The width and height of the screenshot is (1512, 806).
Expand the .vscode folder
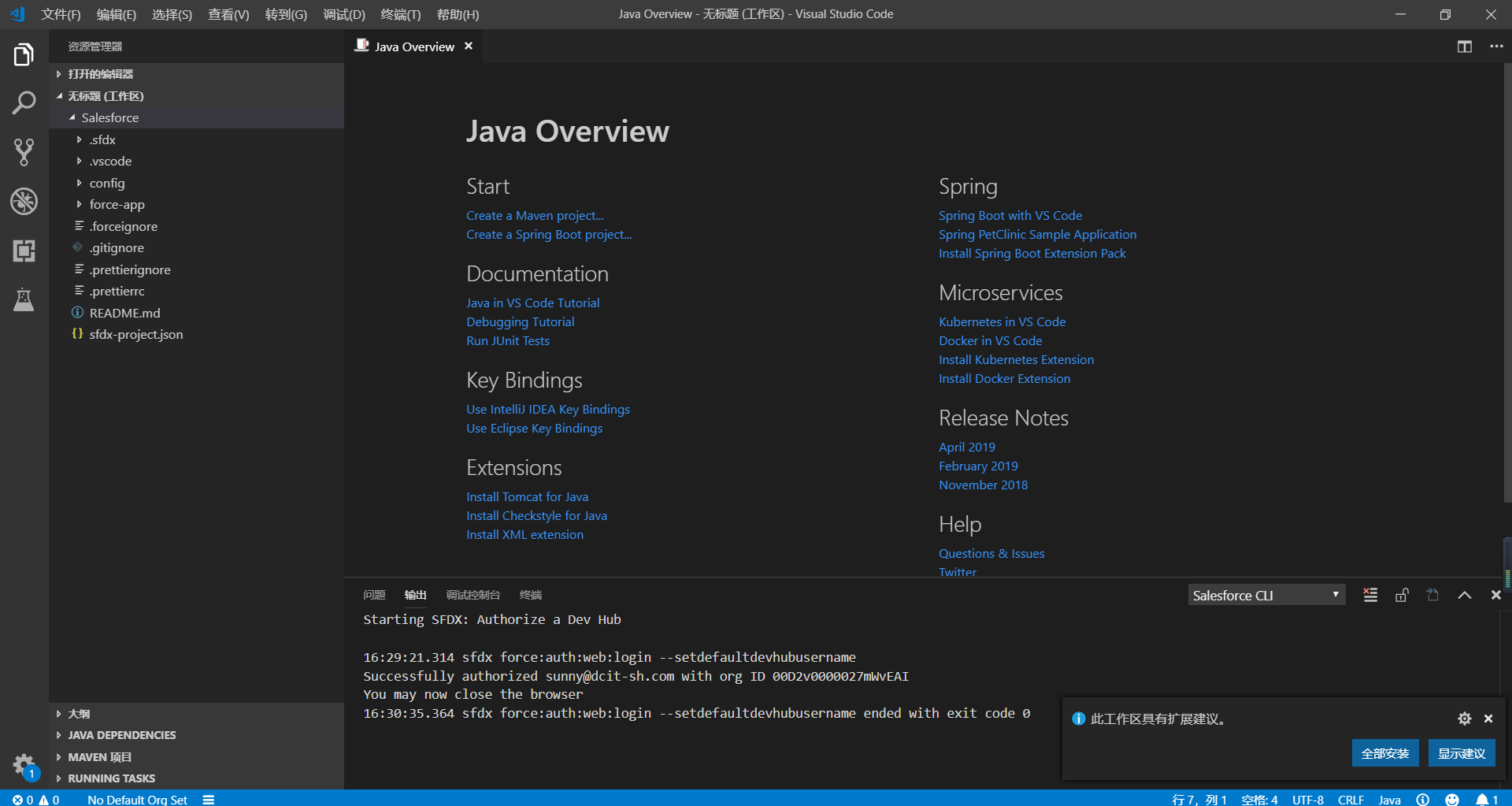coord(196,161)
